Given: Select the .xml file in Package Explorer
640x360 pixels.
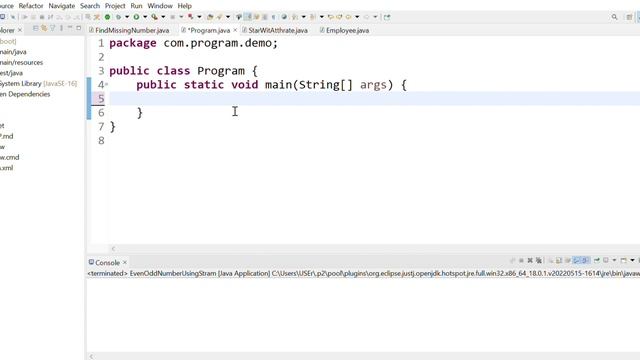Looking at the screenshot, I should click(x=7, y=168).
